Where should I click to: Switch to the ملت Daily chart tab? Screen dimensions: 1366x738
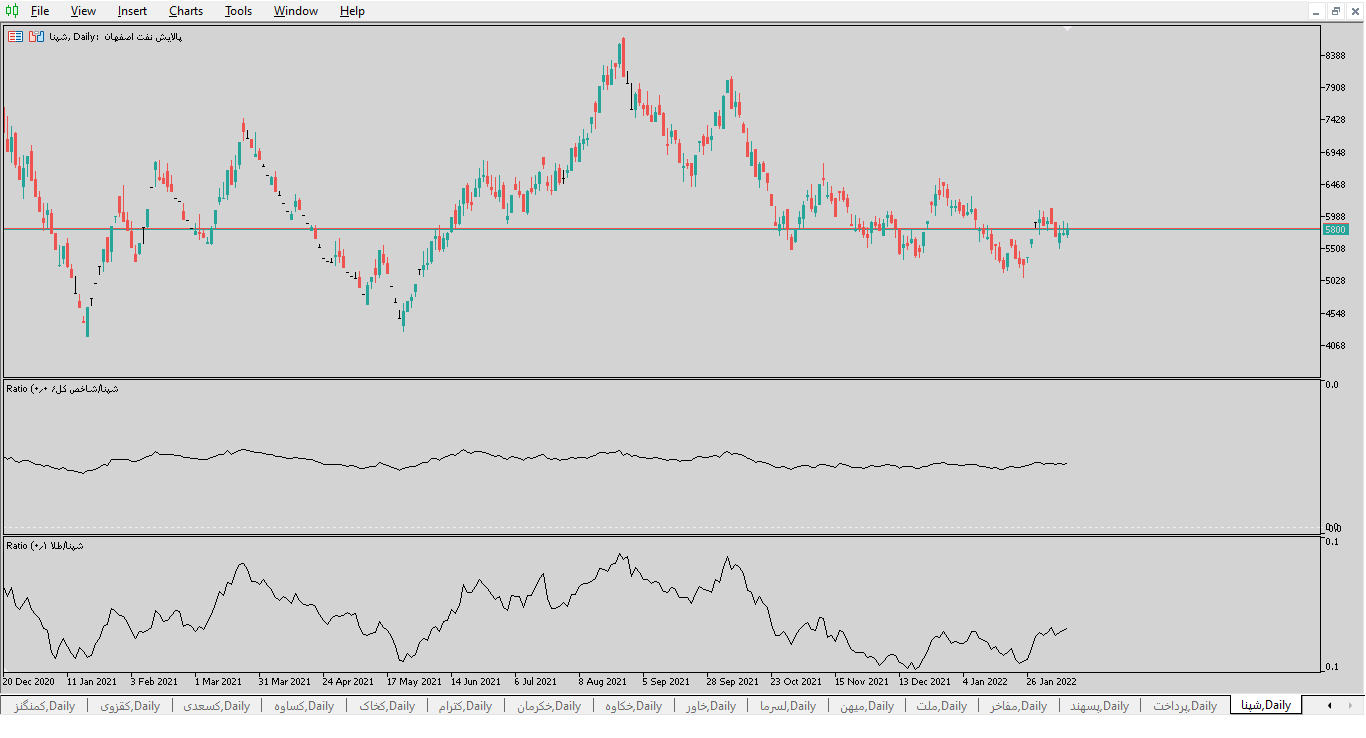(x=941, y=706)
